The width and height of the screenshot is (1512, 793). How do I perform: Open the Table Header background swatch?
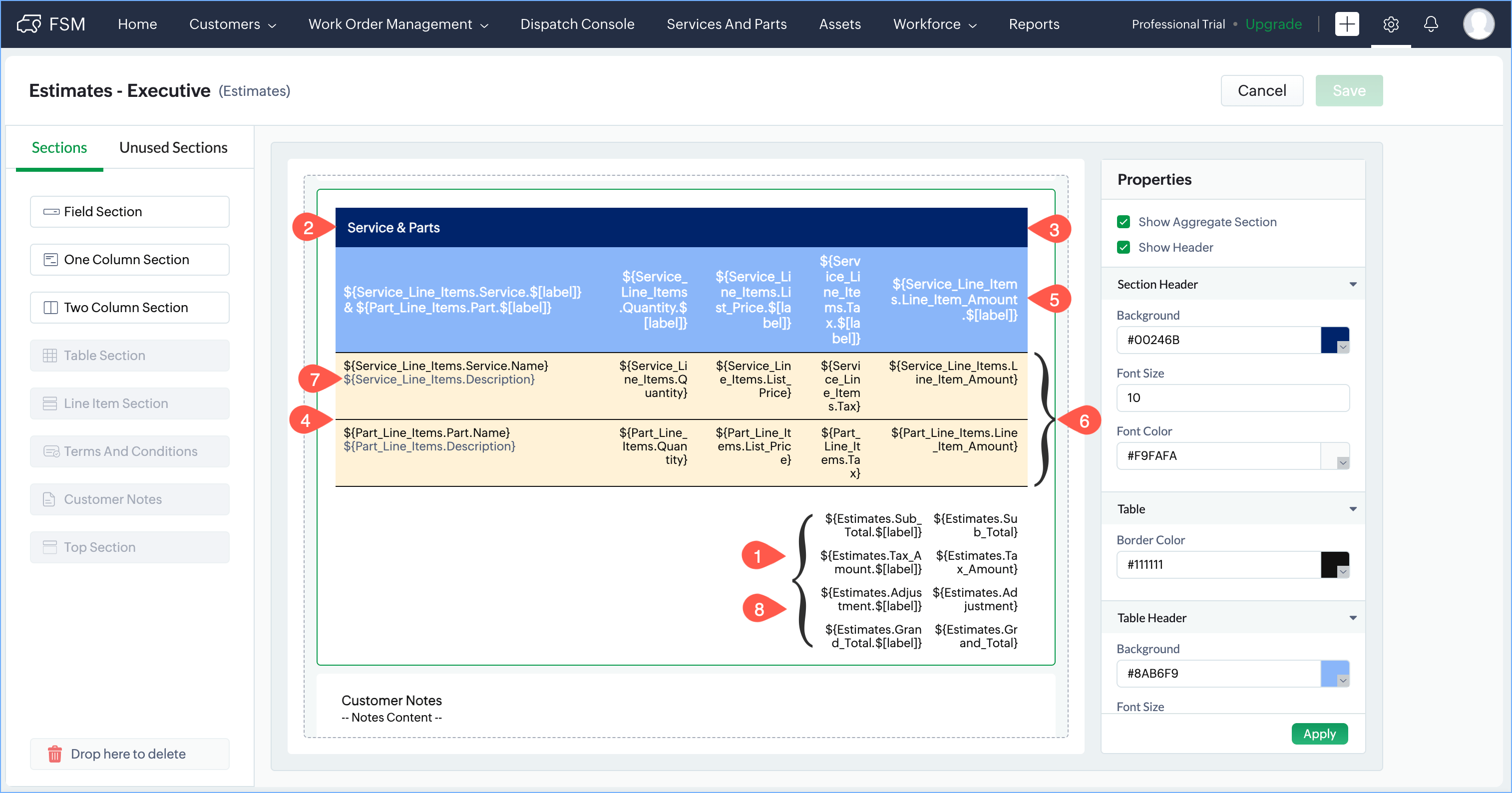(x=1334, y=673)
